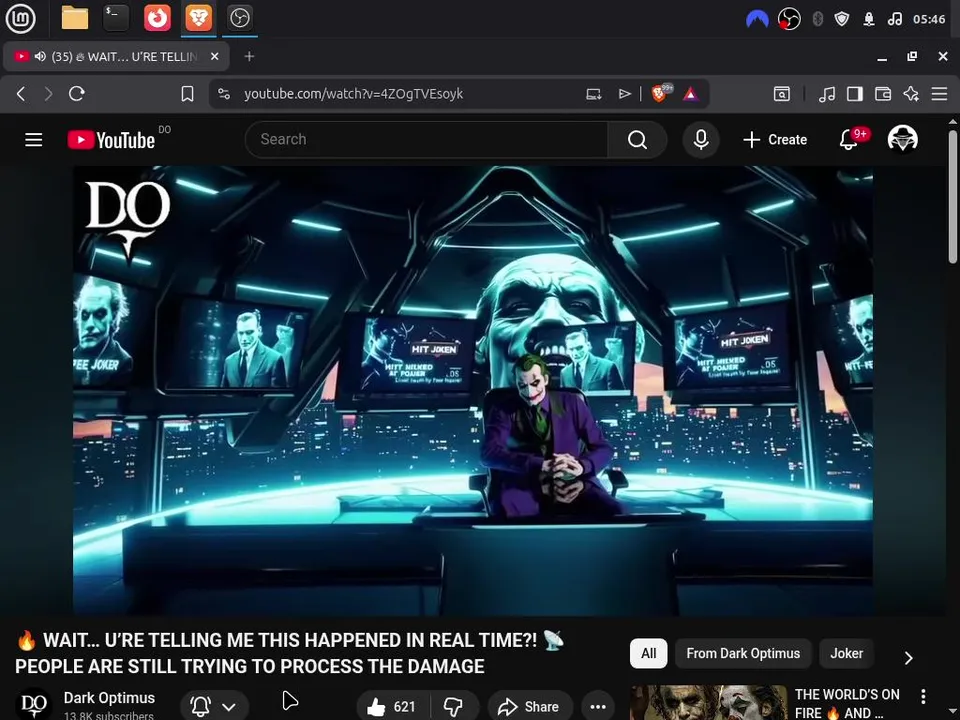Open THE WORLD'S ON FIRE video thumbnail
960x720 pixels.
pyautogui.click(x=708, y=702)
